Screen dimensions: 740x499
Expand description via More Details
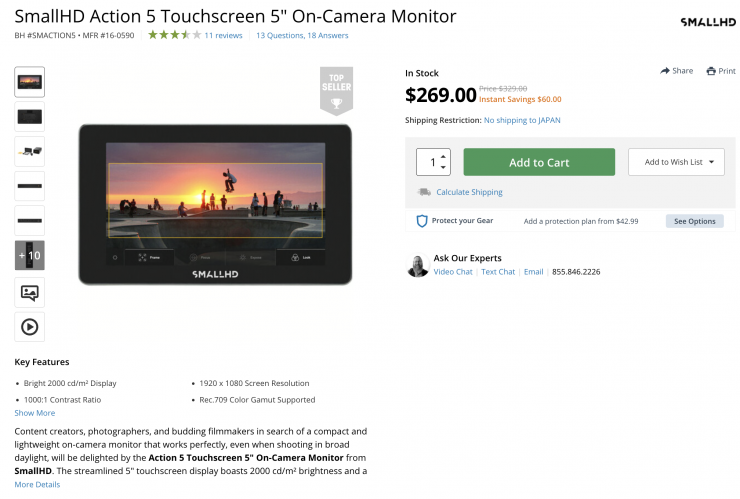coord(37,484)
